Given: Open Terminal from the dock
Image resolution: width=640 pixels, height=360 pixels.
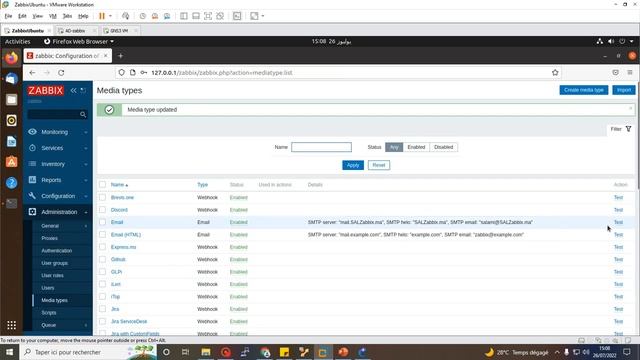Looking at the screenshot, I should tap(11, 203).
